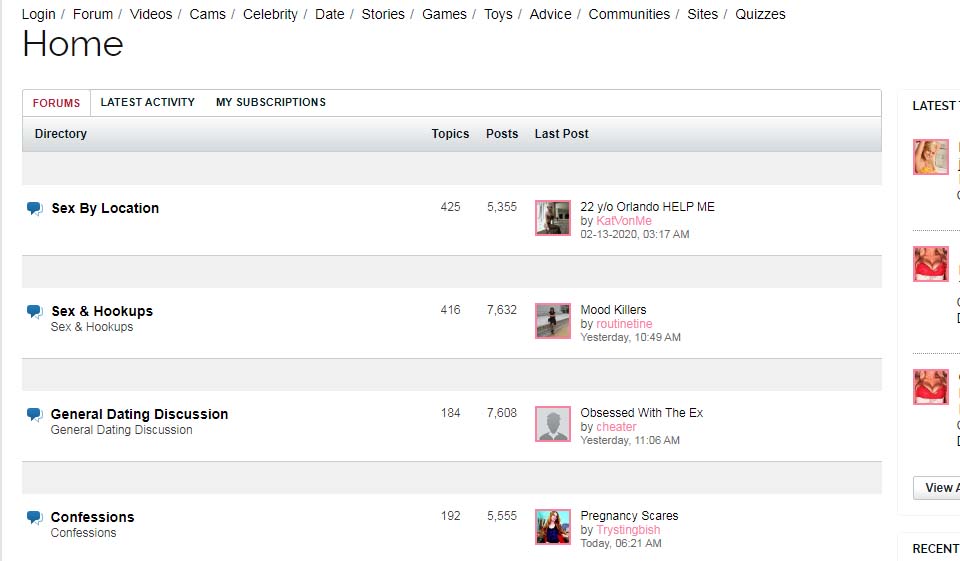Visit the Trystingbish user profile

tap(628, 530)
